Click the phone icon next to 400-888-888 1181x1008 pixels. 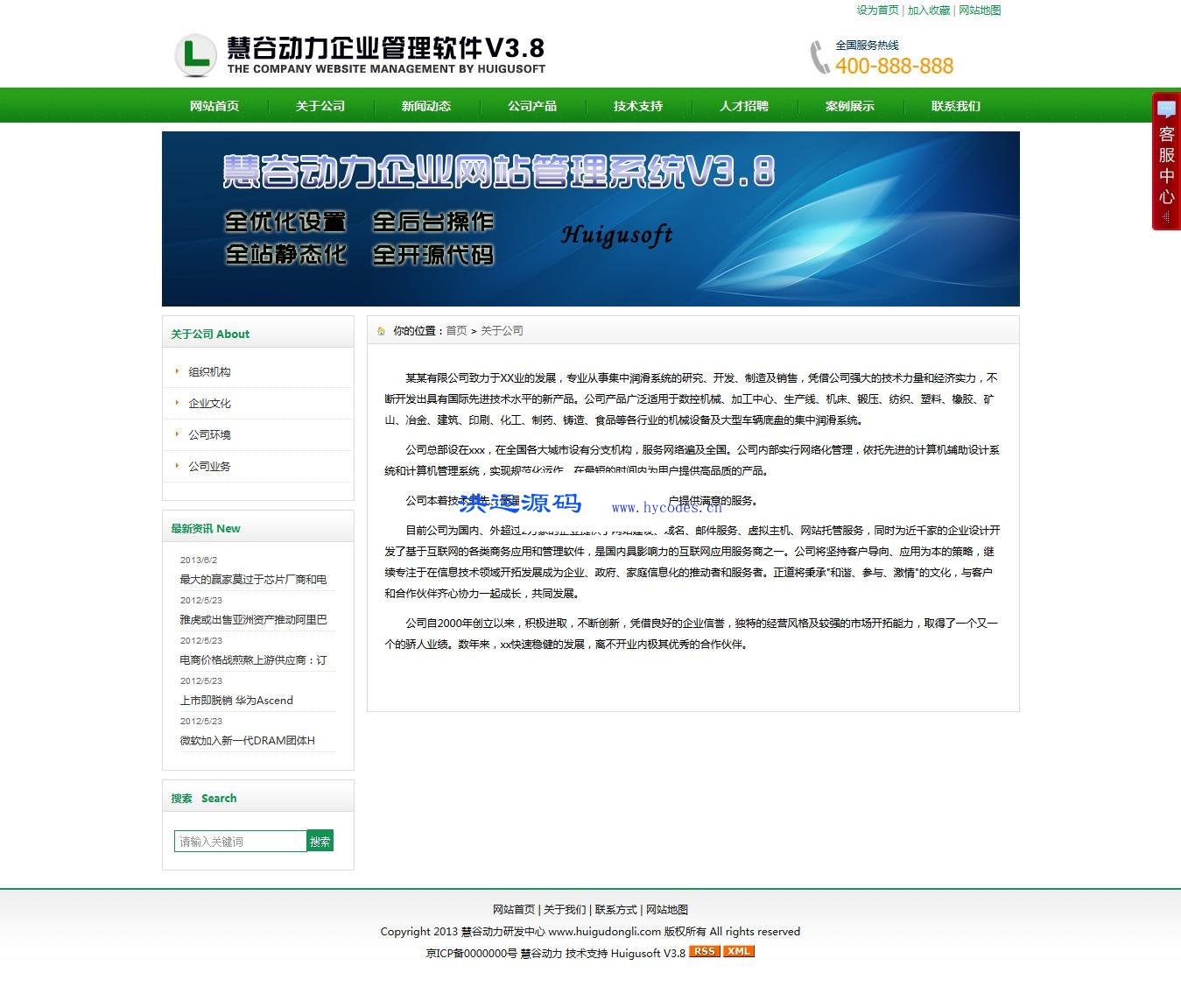click(818, 57)
